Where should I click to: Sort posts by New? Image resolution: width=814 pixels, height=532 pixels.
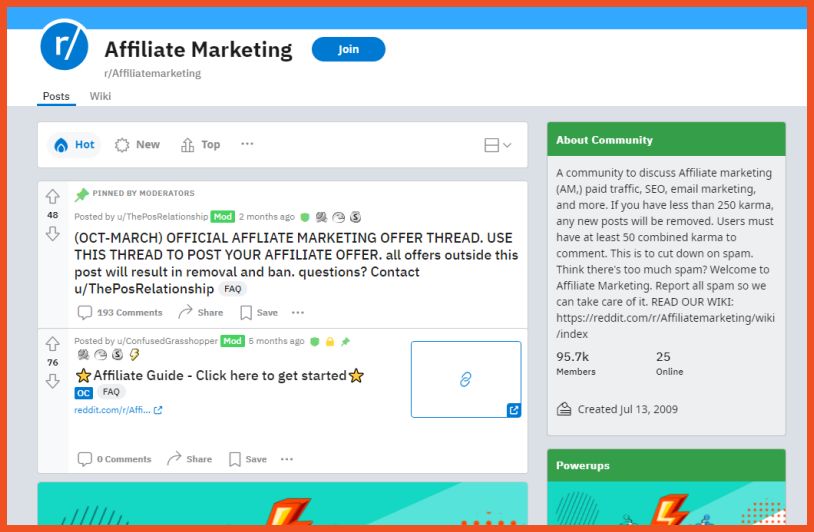[138, 145]
